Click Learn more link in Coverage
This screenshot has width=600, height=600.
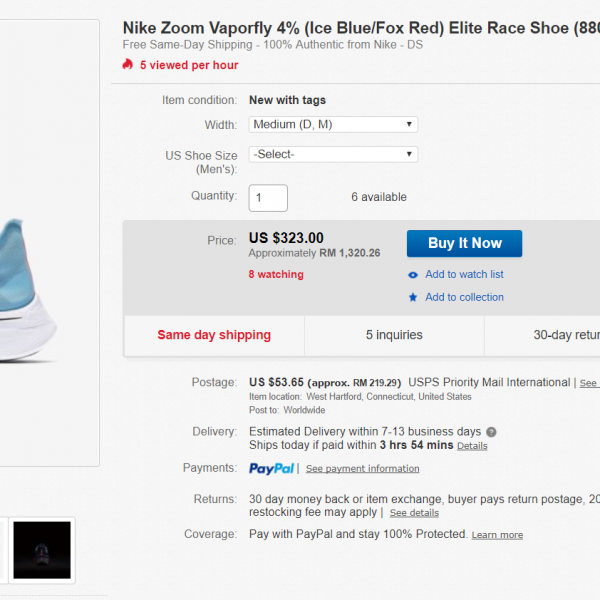click(497, 535)
